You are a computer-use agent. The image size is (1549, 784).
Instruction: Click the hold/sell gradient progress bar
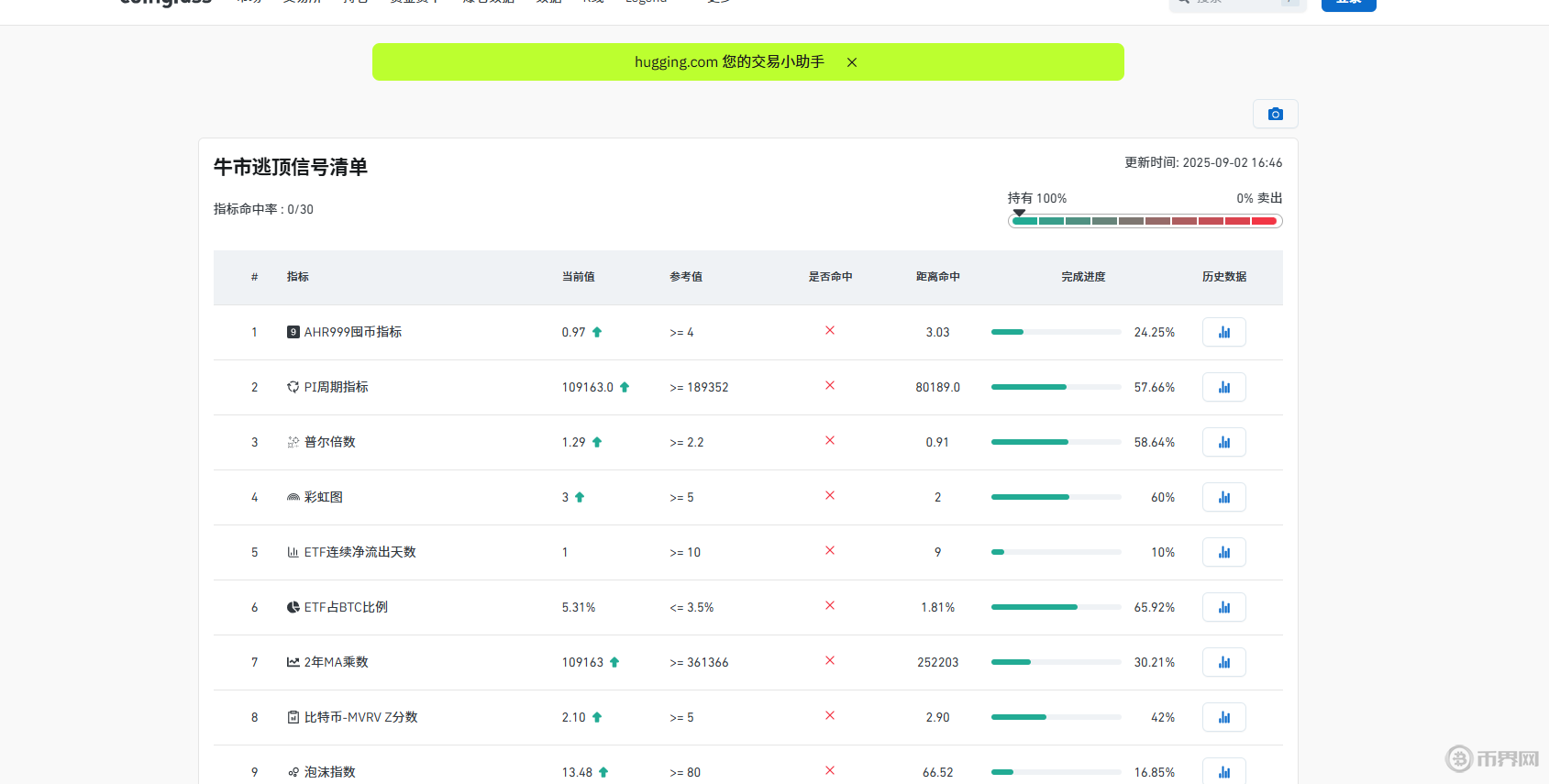(1145, 221)
